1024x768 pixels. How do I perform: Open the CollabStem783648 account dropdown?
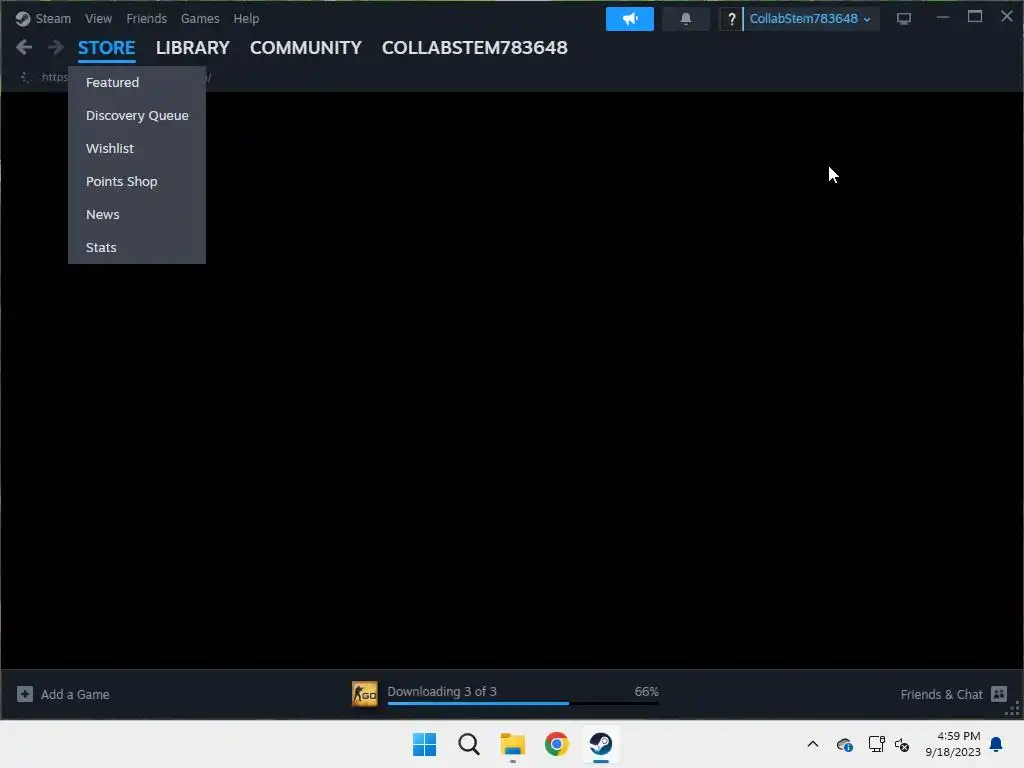[x=810, y=19]
